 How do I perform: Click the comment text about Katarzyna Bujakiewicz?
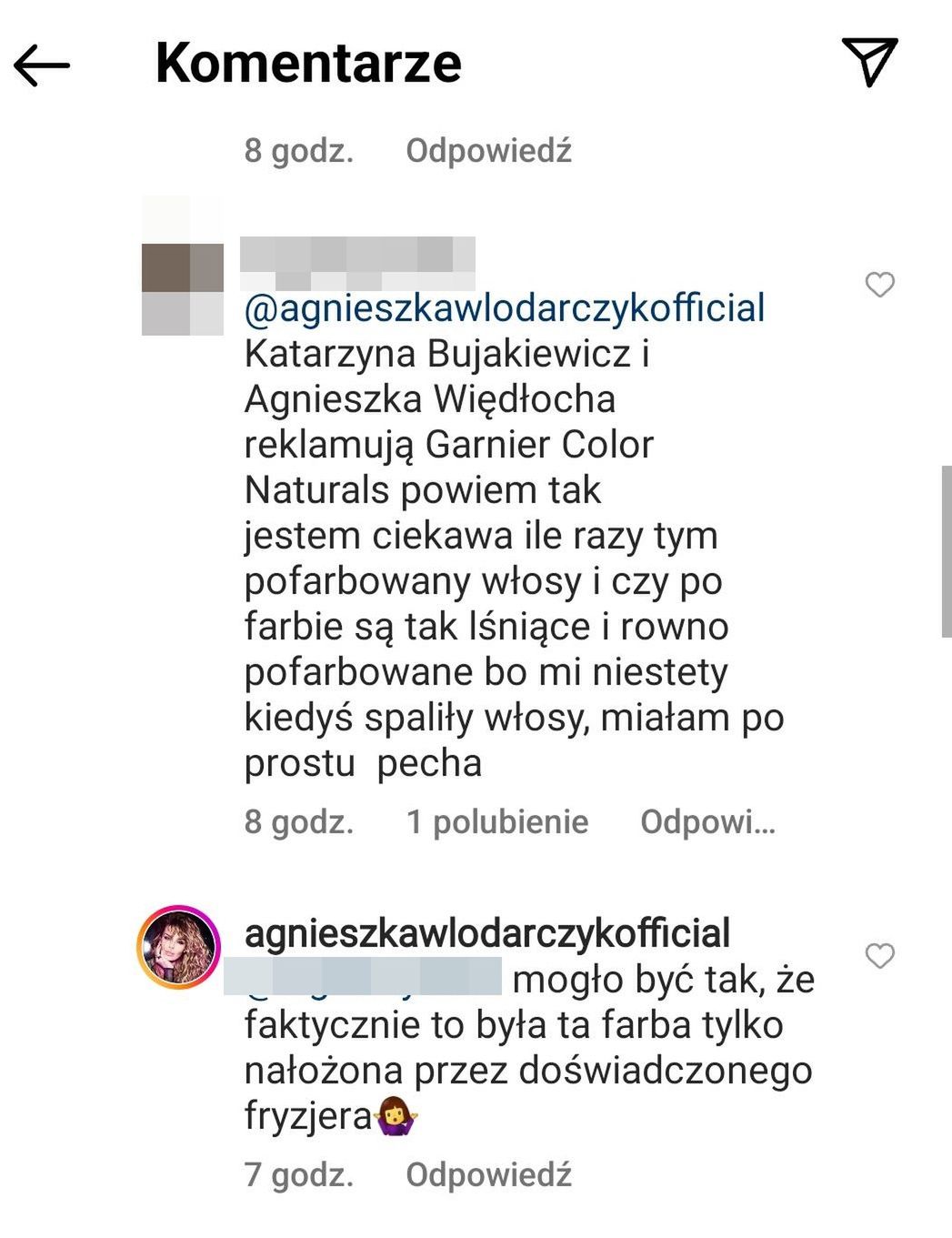[514, 558]
